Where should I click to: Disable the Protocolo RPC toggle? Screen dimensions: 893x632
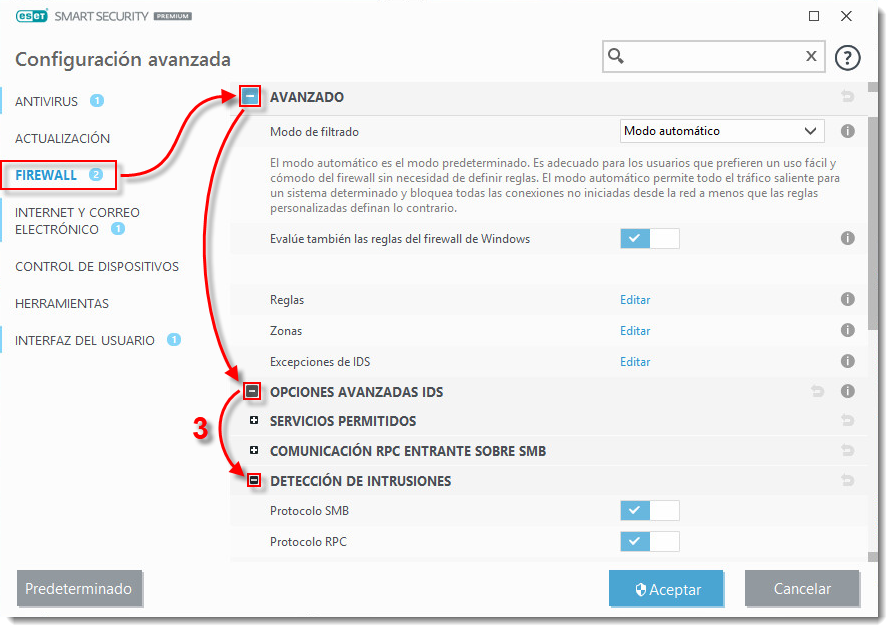[x=649, y=542]
